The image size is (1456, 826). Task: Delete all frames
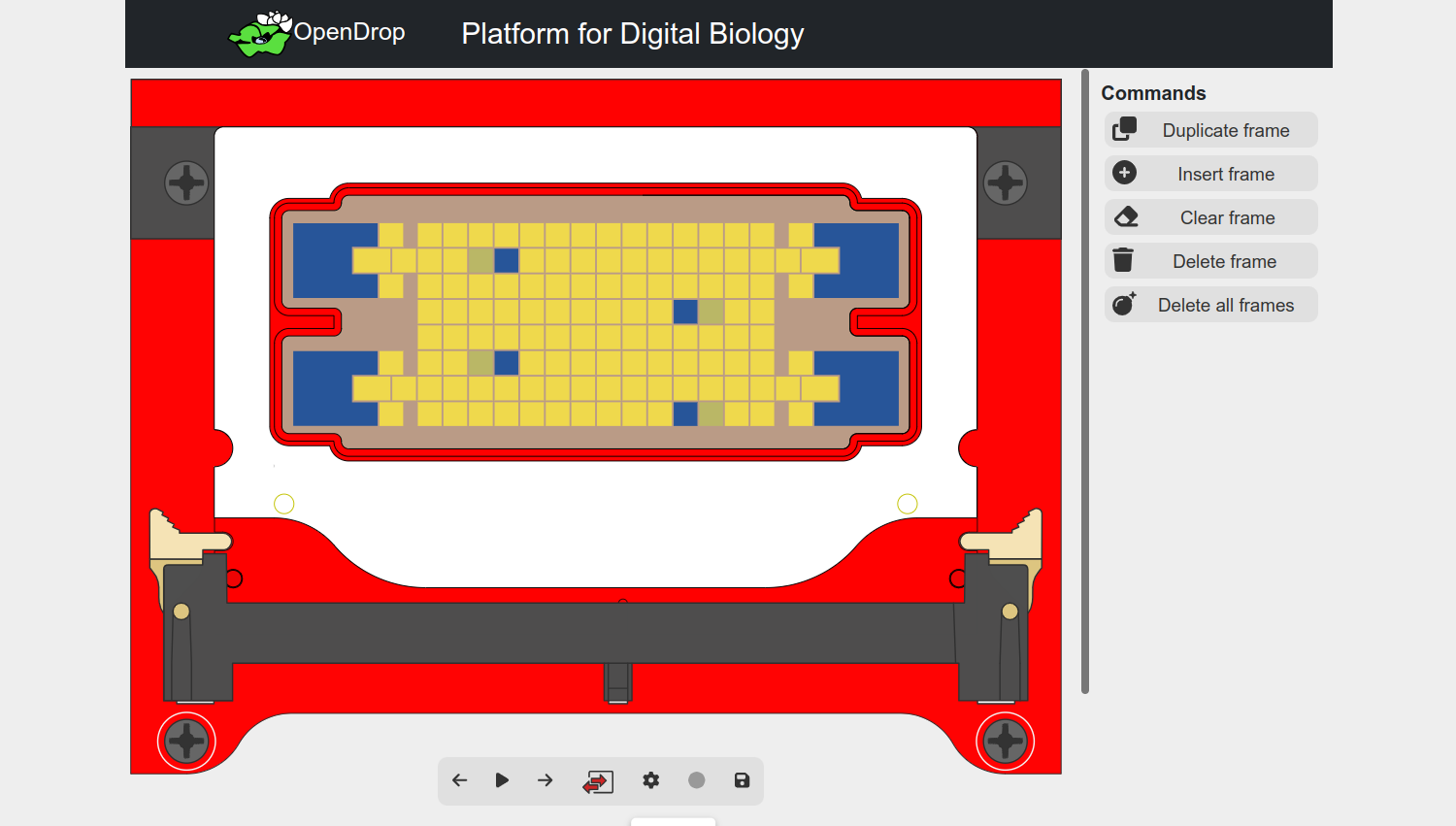(1210, 304)
